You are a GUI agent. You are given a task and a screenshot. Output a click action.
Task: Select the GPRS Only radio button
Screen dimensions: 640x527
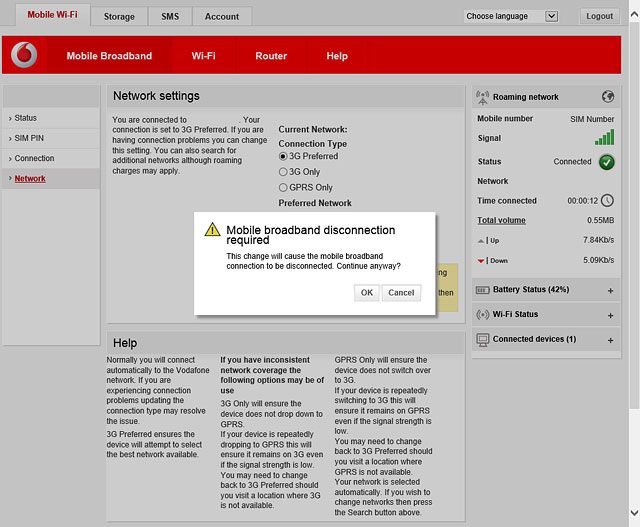[x=283, y=187]
